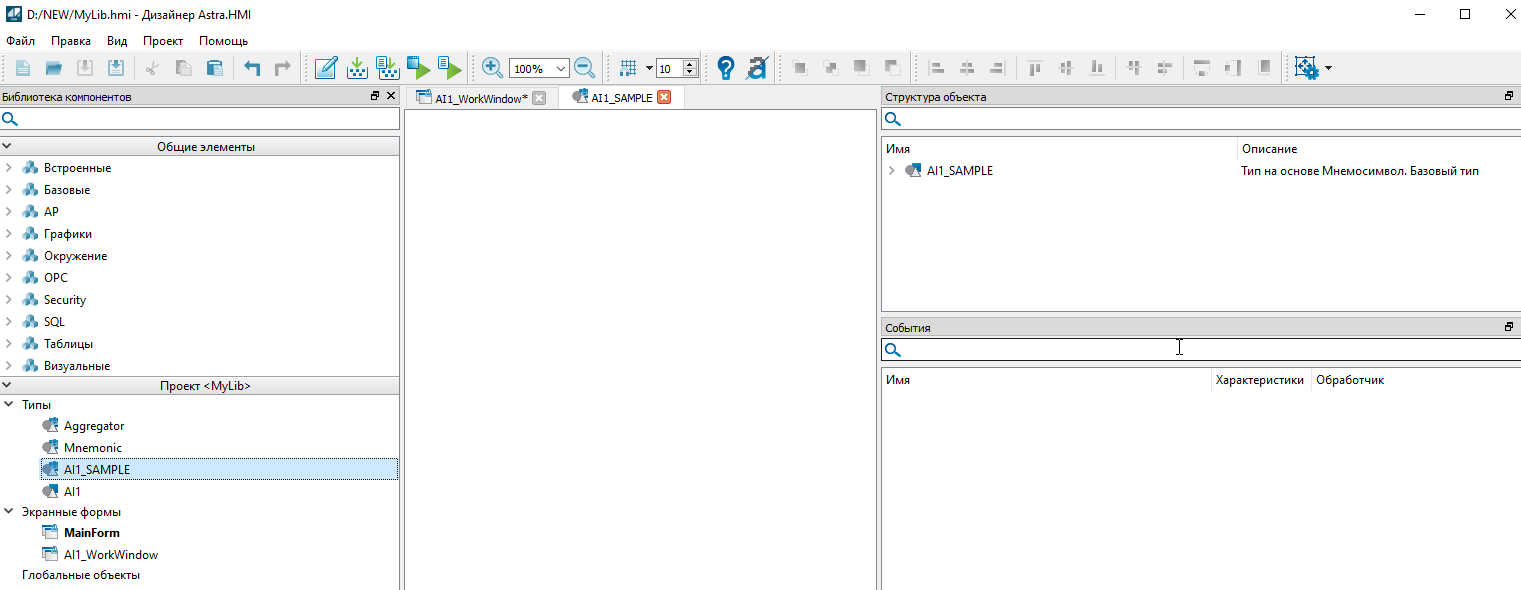
Task: Click the Zoom In magnifier icon
Action: click(492, 68)
